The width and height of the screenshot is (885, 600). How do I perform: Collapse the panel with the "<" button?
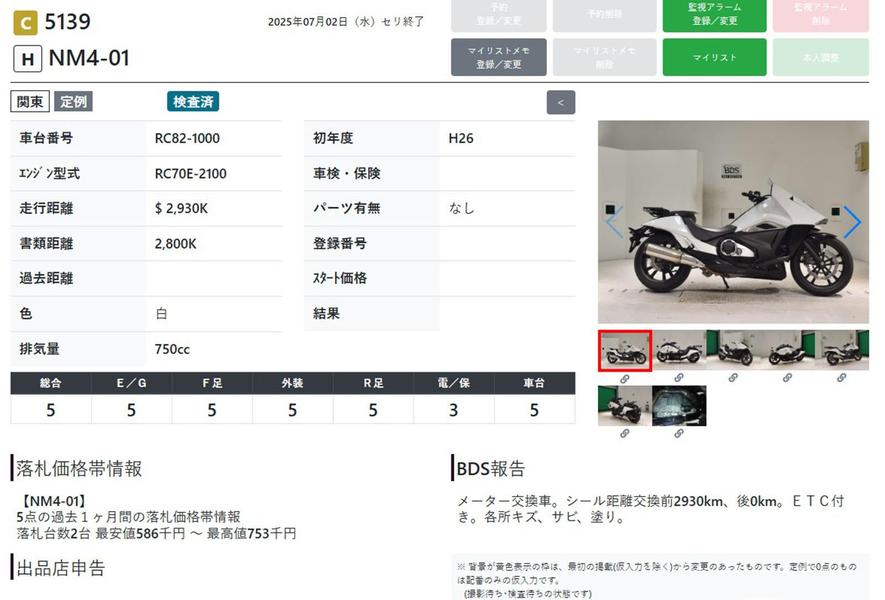(x=560, y=102)
